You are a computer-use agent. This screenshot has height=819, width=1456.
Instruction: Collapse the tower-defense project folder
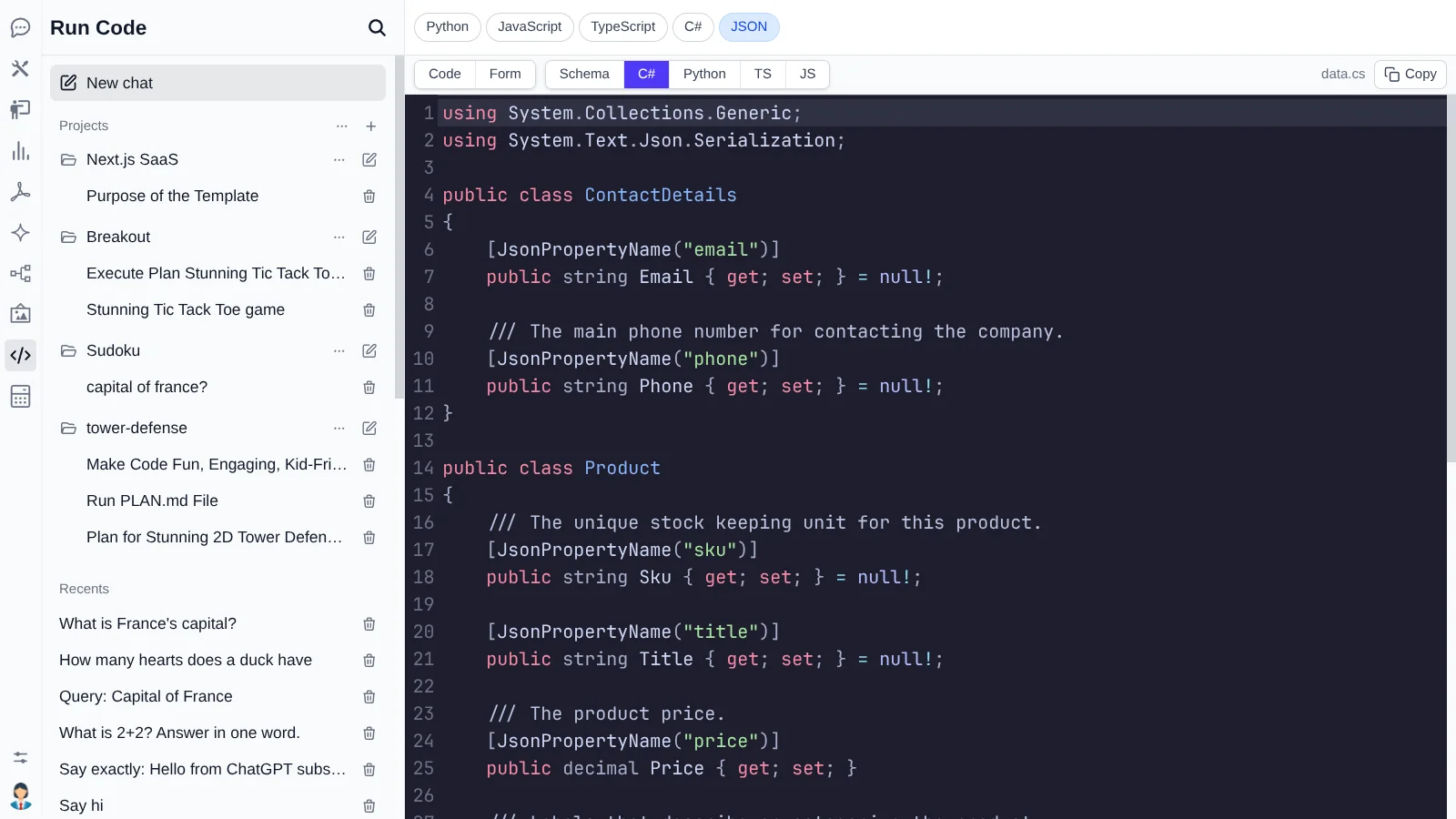[68, 429]
